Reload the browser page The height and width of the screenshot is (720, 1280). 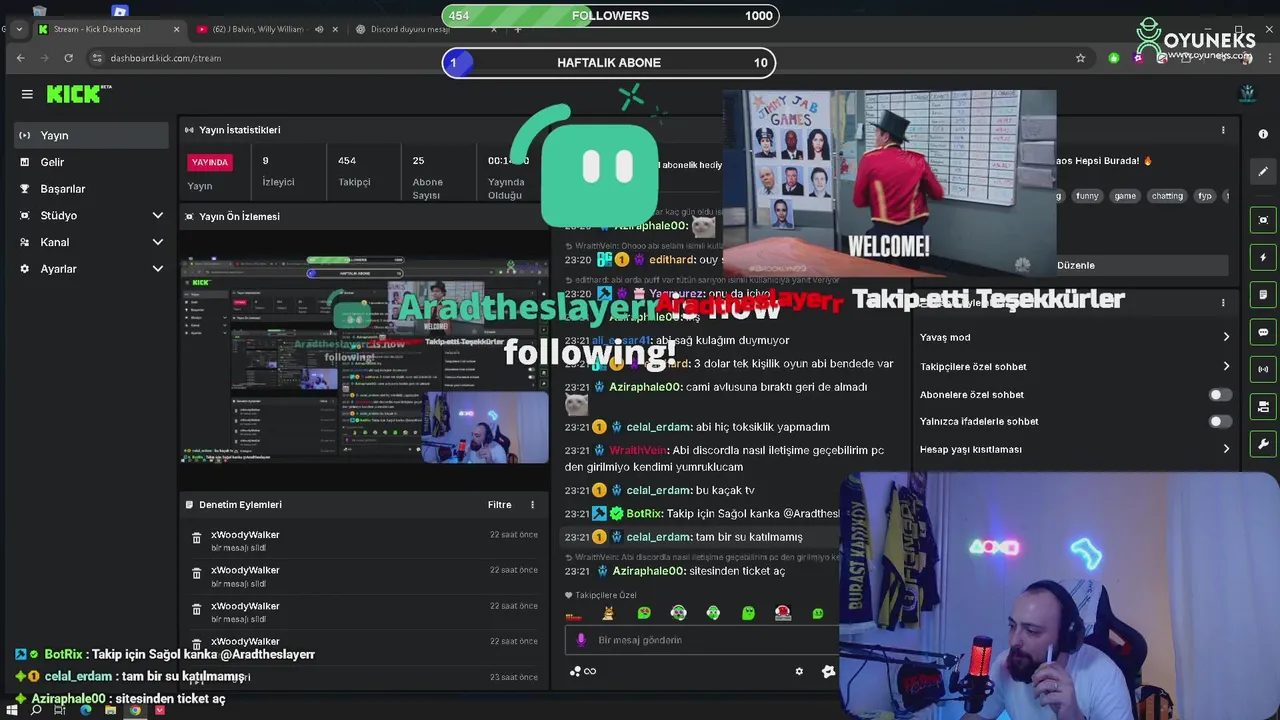coord(68,58)
